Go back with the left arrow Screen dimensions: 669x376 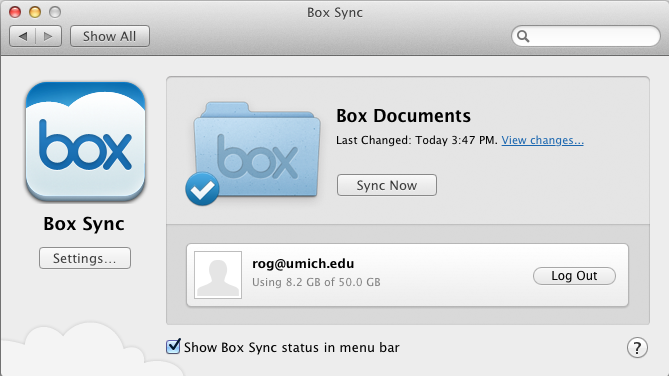pos(23,36)
